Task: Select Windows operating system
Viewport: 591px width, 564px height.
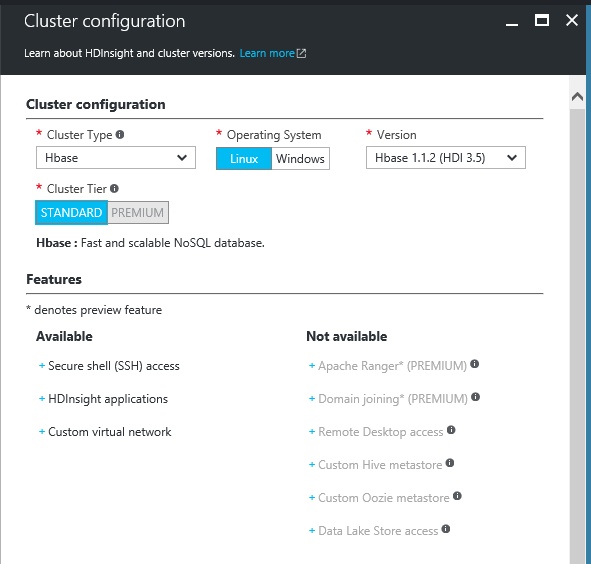Action: pyautogui.click(x=300, y=158)
